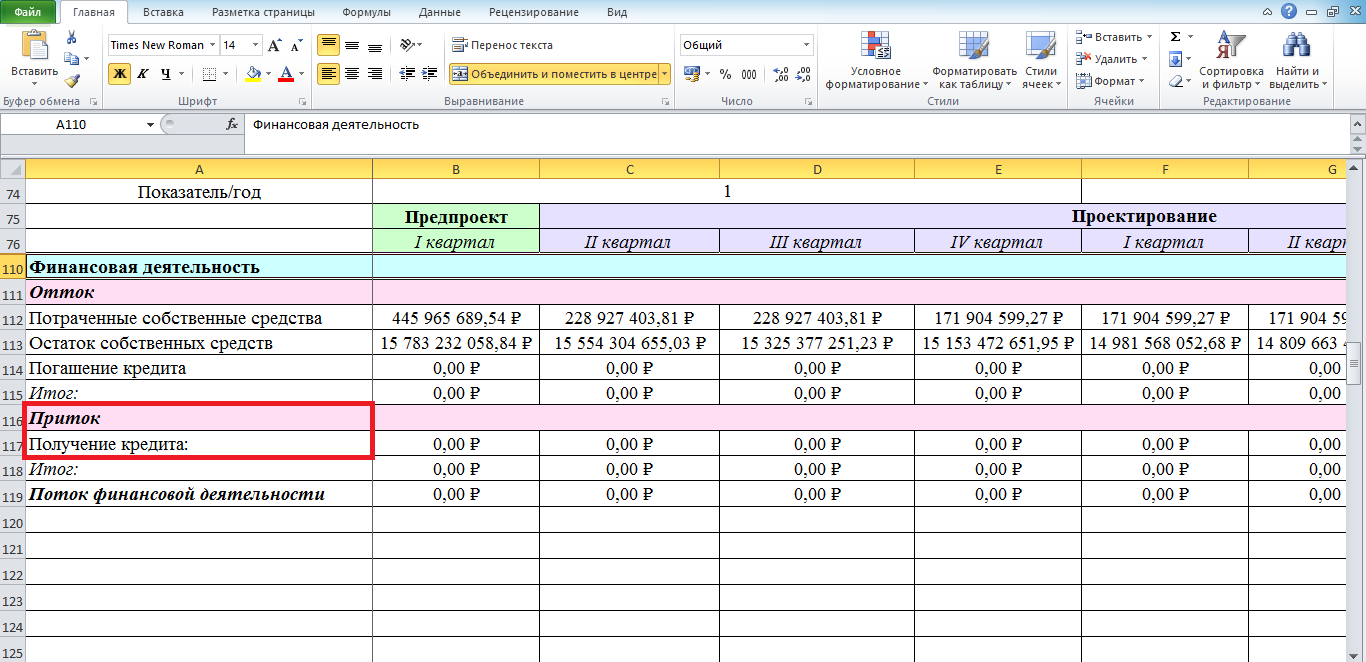Toggle bold formatting (Ж)
This screenshot has height=662, width=1366.
tap(119, 74)
